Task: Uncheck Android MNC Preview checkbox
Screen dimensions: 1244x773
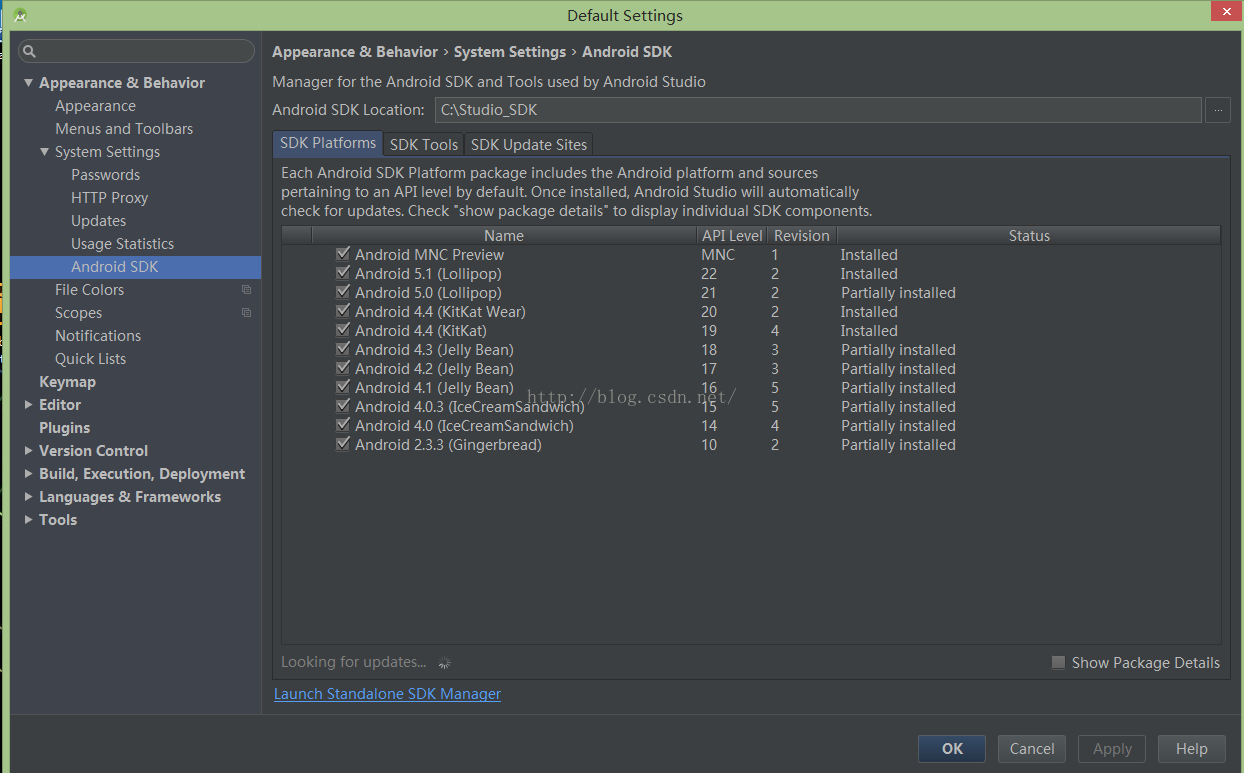Action: tap(343, 254)
